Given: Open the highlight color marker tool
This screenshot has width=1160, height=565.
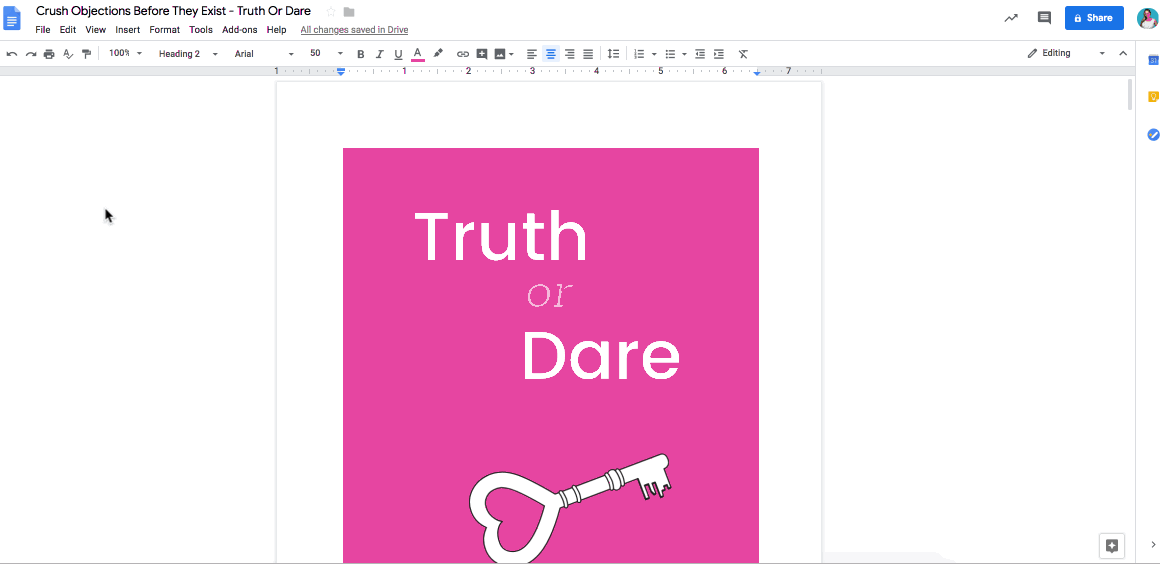Looking at the screenshot, I should click(438, 53).
